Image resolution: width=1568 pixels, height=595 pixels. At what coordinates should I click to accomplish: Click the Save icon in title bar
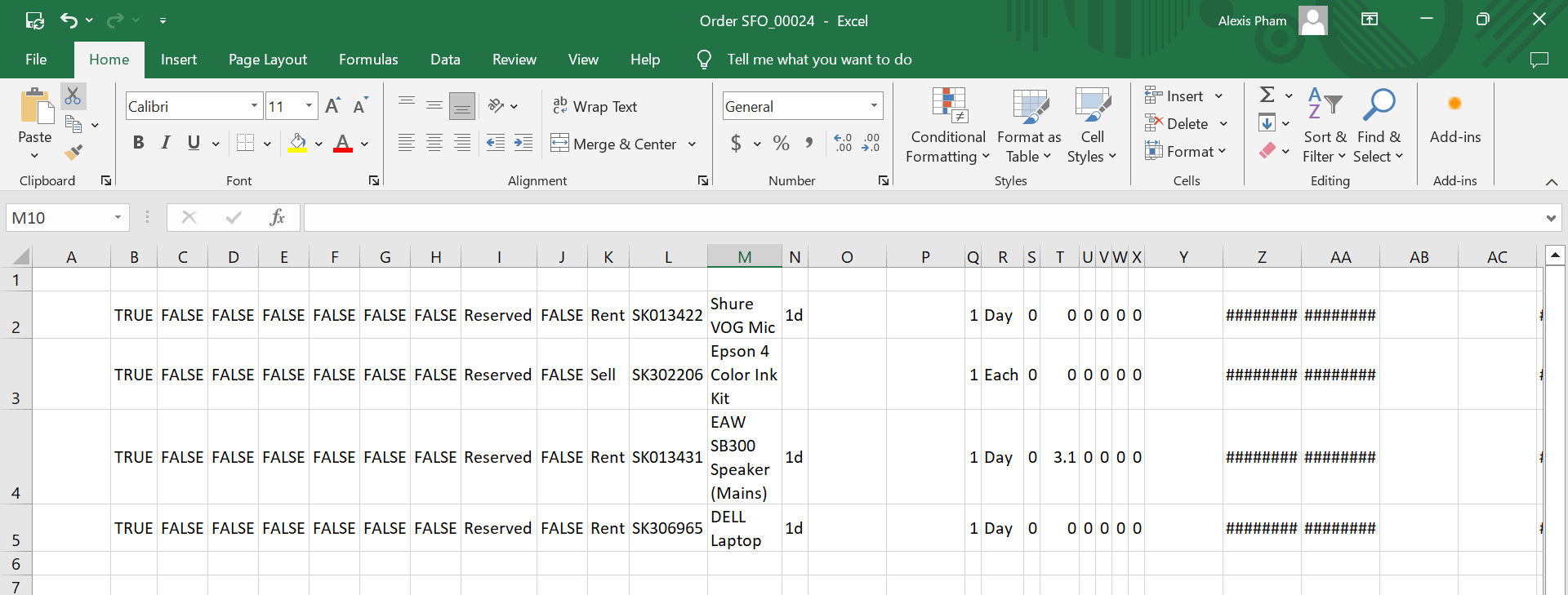(34, 20)
